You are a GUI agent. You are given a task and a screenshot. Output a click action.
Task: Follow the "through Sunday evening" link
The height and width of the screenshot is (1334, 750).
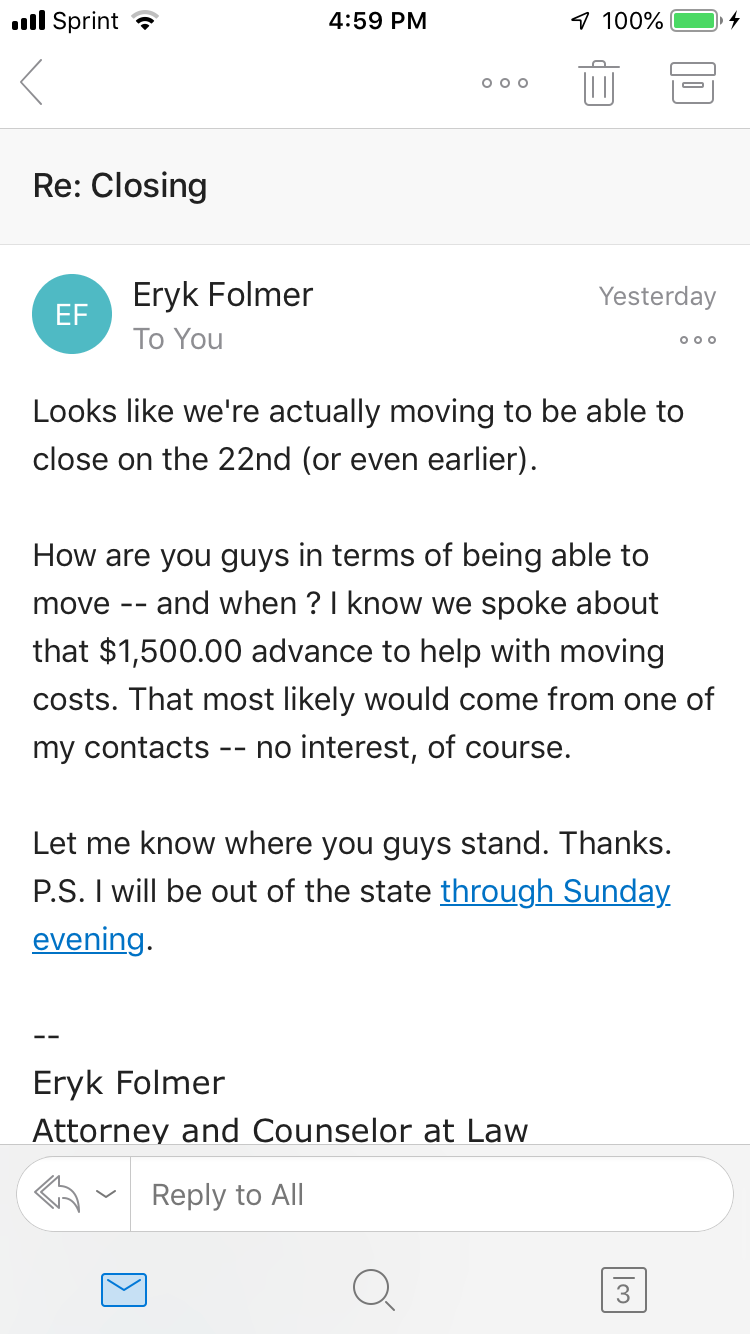pyautogui.click(x=555, y=891)
